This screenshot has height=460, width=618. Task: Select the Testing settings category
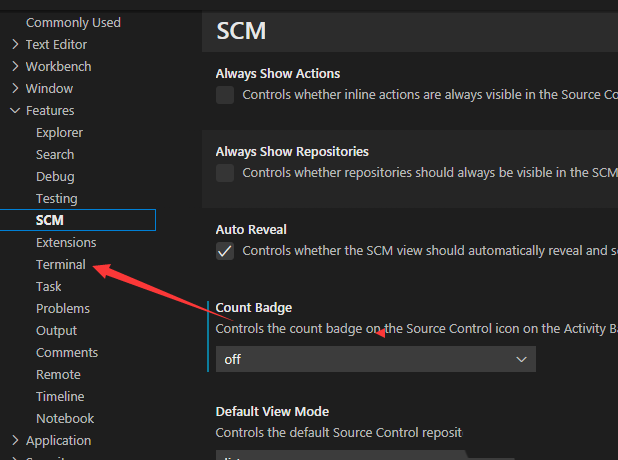click(56, 198)
